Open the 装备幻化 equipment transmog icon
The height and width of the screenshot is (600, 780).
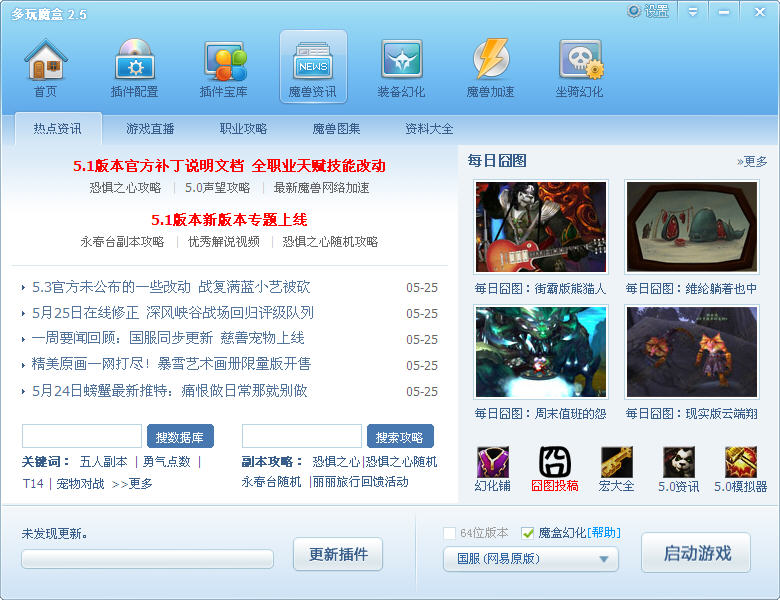click(401, 67)
